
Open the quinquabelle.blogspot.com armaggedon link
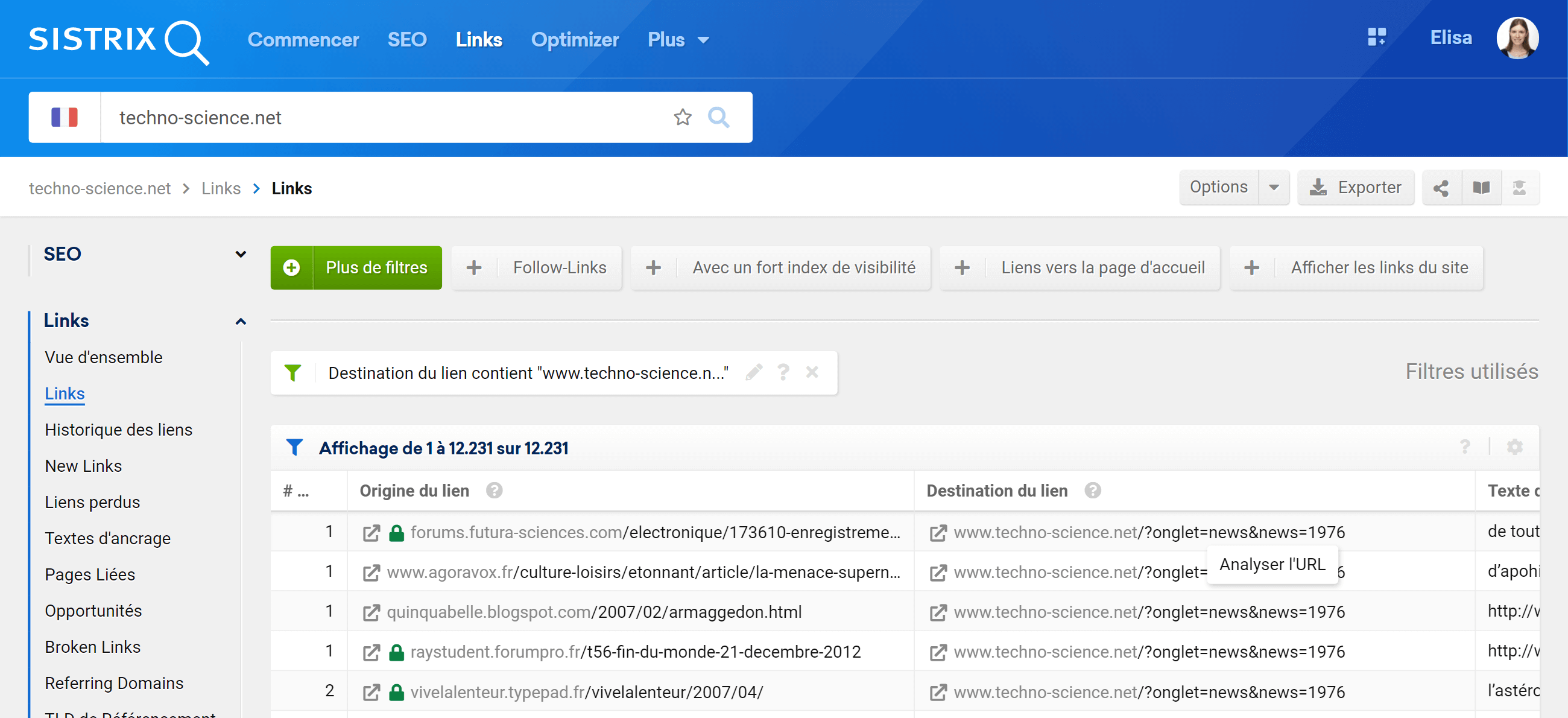tap(594, 612)
